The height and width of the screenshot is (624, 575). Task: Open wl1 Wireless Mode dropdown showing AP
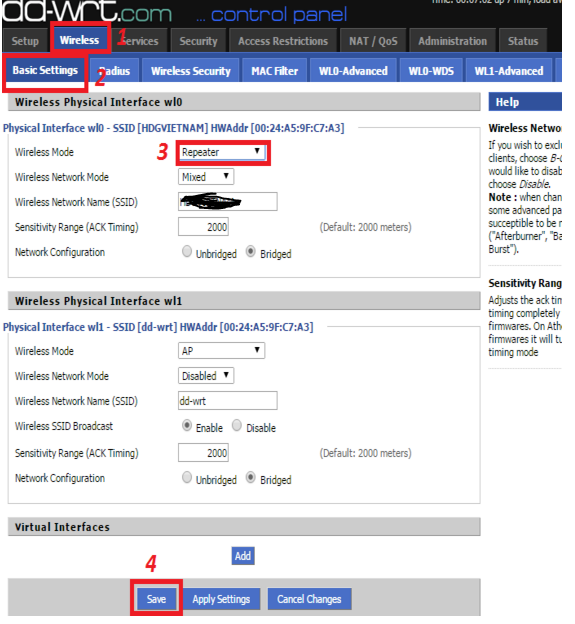tap(222, 351)
